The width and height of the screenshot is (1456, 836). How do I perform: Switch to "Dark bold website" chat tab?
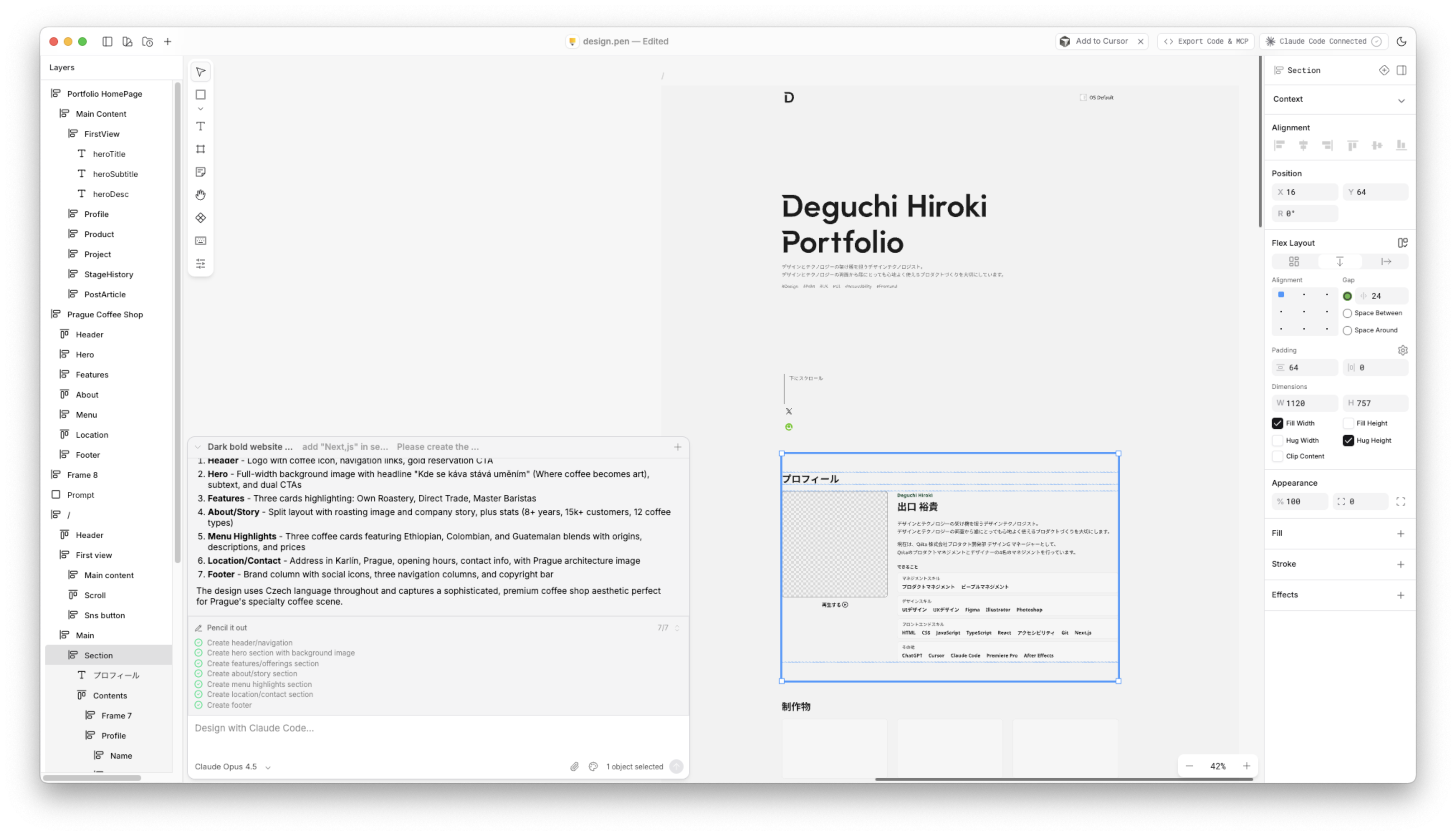point(250,447)
